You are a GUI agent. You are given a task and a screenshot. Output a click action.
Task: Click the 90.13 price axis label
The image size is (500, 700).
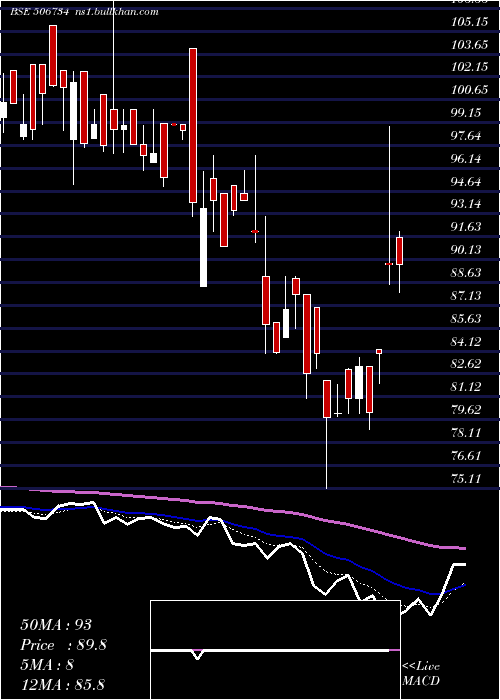[x=467, y=249]
